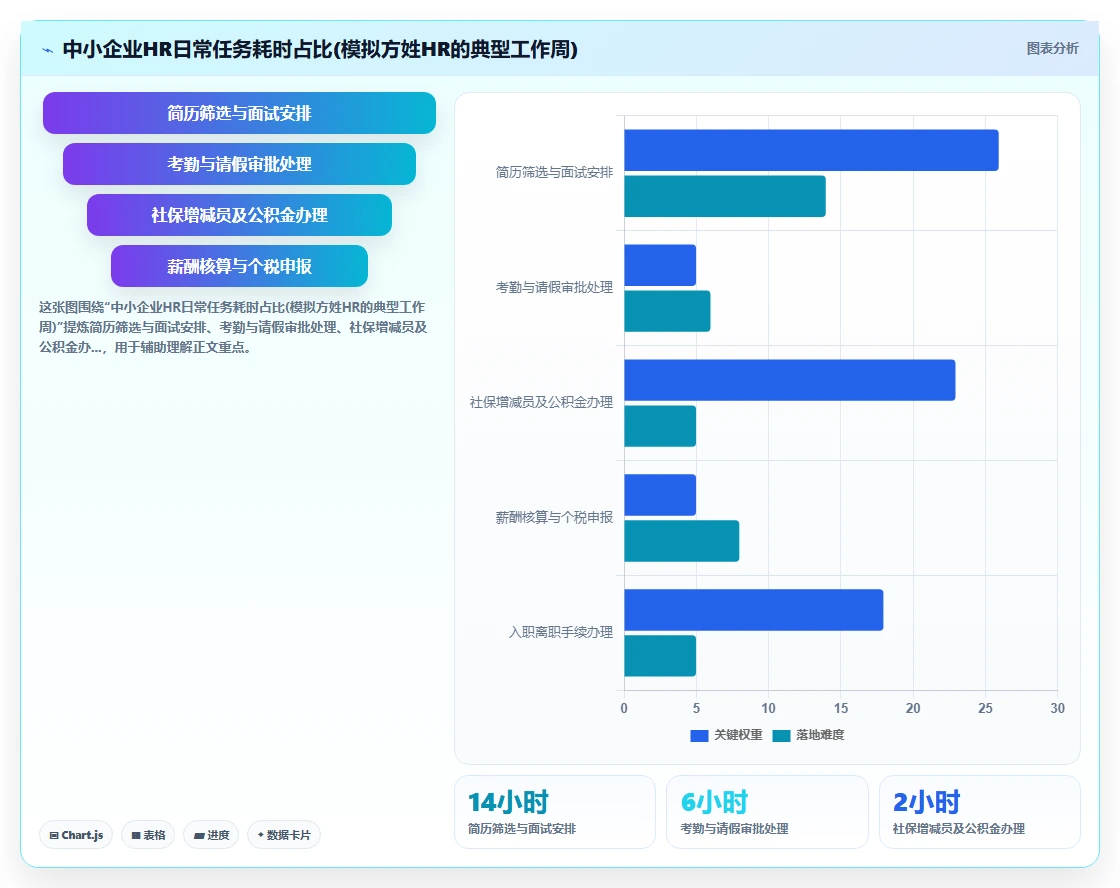Click the 2小时 data card
Screen dimensions: 1120x888
click(979, 812)
